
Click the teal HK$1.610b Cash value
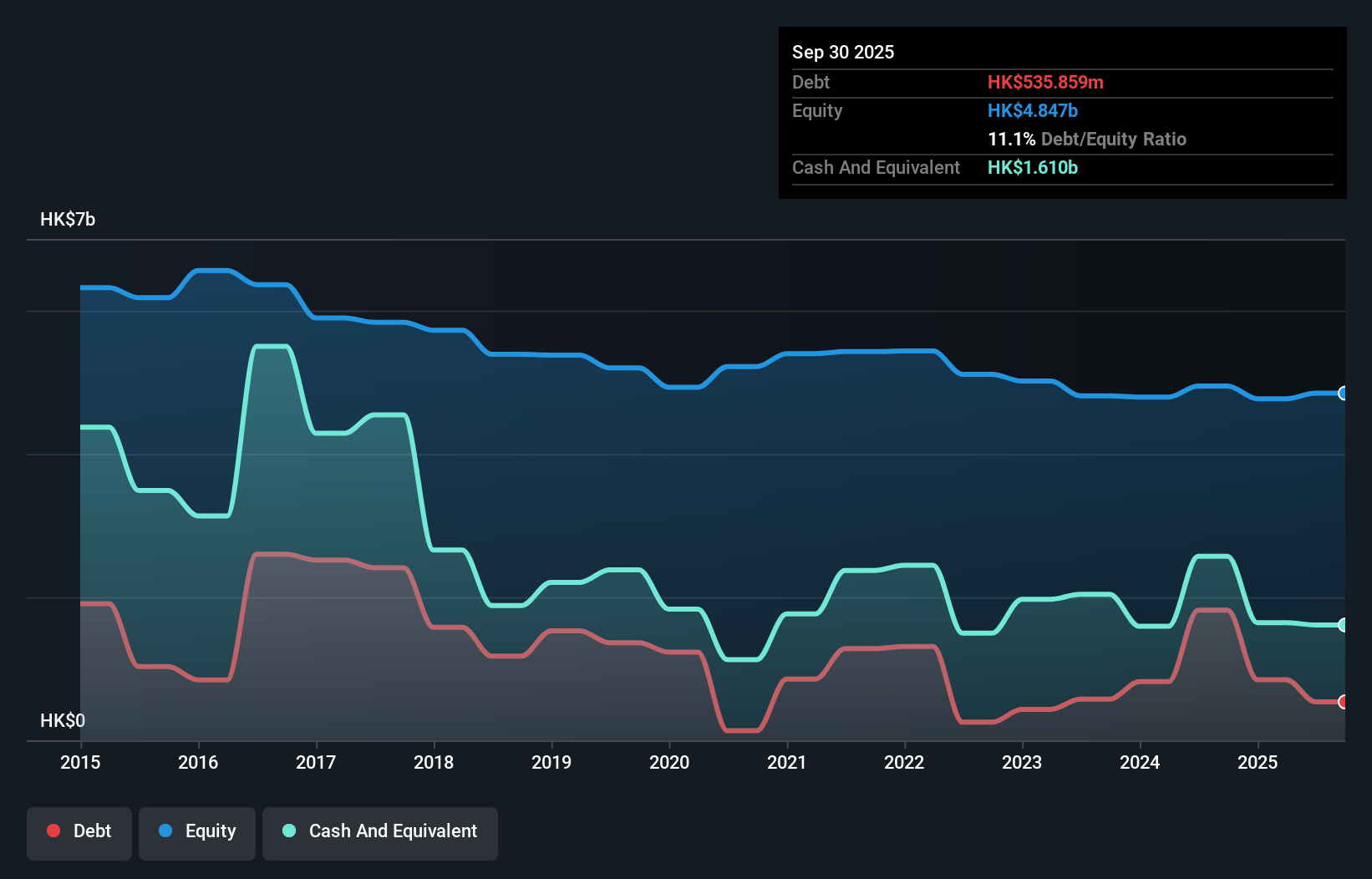click(1033, 167)
